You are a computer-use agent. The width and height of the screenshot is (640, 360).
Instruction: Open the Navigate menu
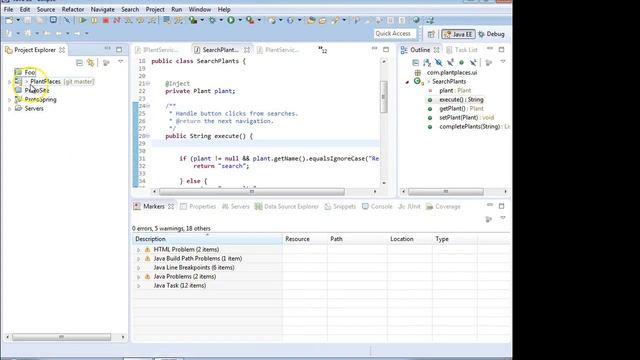pos(102,9)
